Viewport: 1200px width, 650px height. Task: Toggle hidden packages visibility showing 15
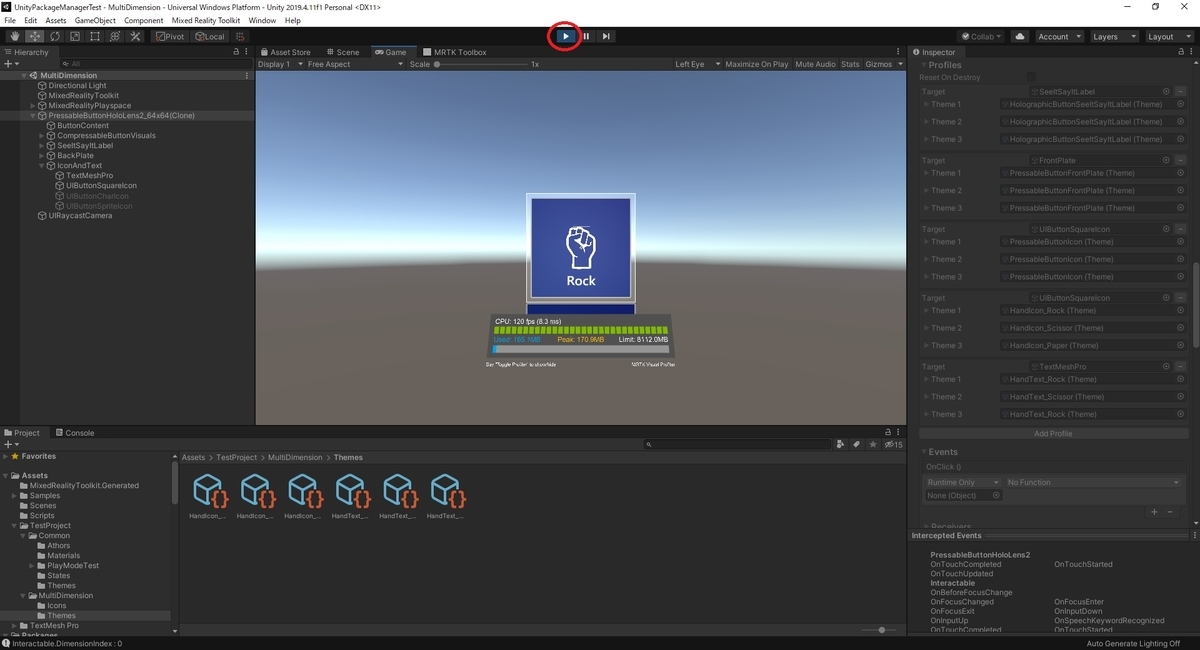(x=892, y=444)
